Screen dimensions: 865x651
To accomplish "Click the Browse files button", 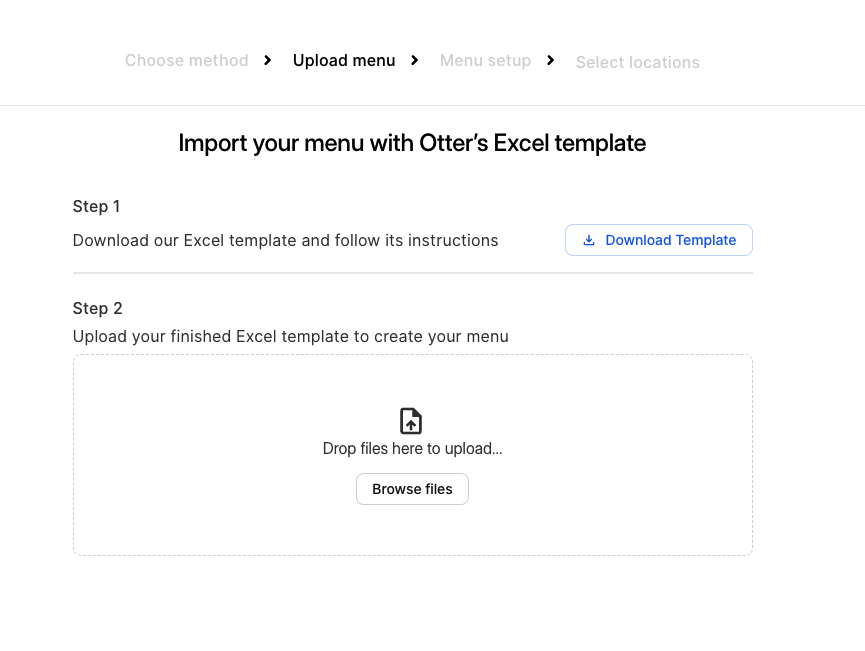I will coord(412,489).
